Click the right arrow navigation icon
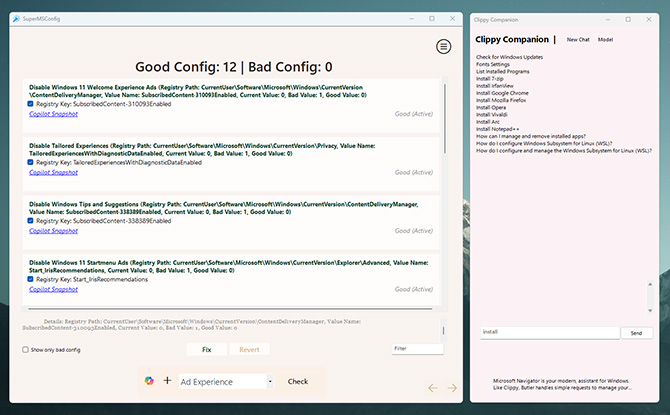Viewport: 670px width, 415px height. tap(452, 388)
